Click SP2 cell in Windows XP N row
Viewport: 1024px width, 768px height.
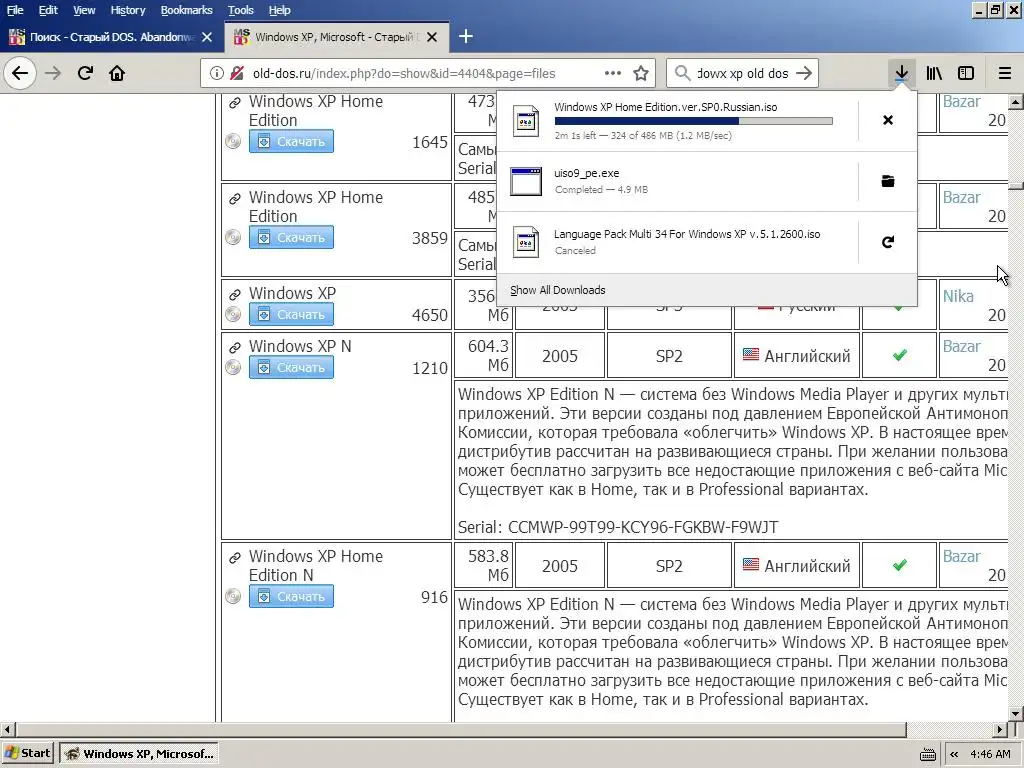(x=669, y=356)
